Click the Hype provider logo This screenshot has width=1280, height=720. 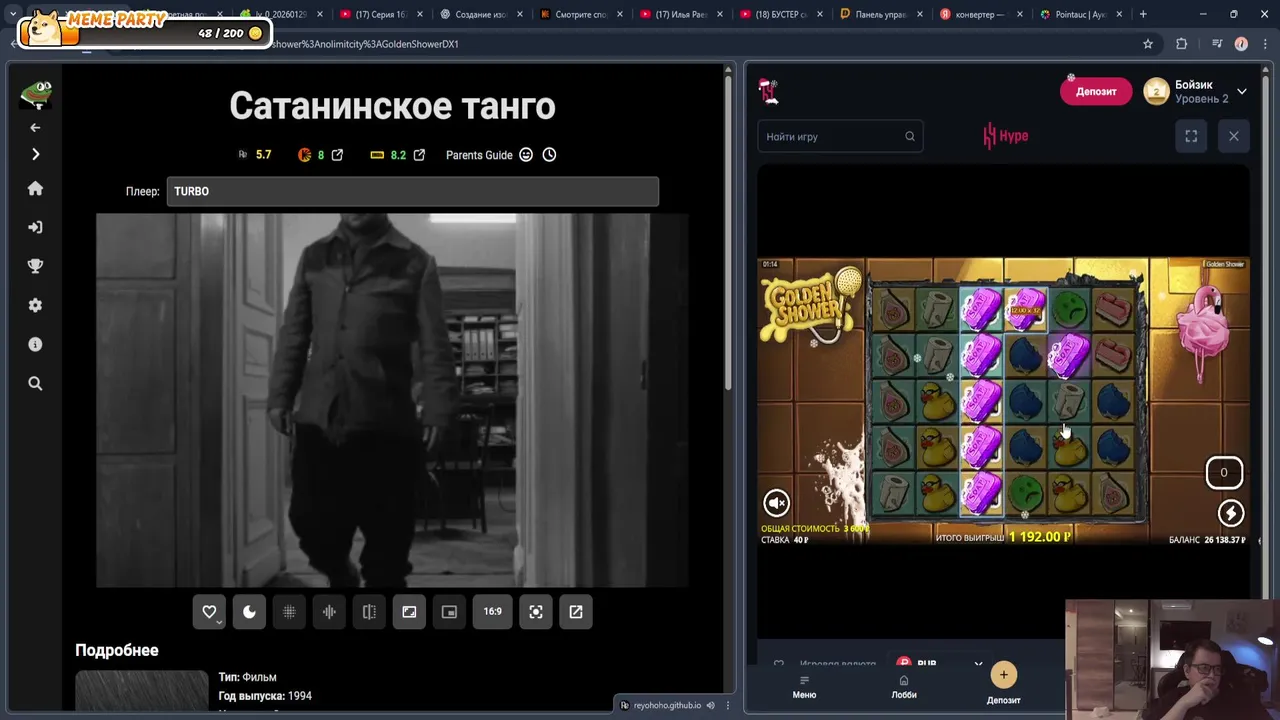coord(1006,136)
